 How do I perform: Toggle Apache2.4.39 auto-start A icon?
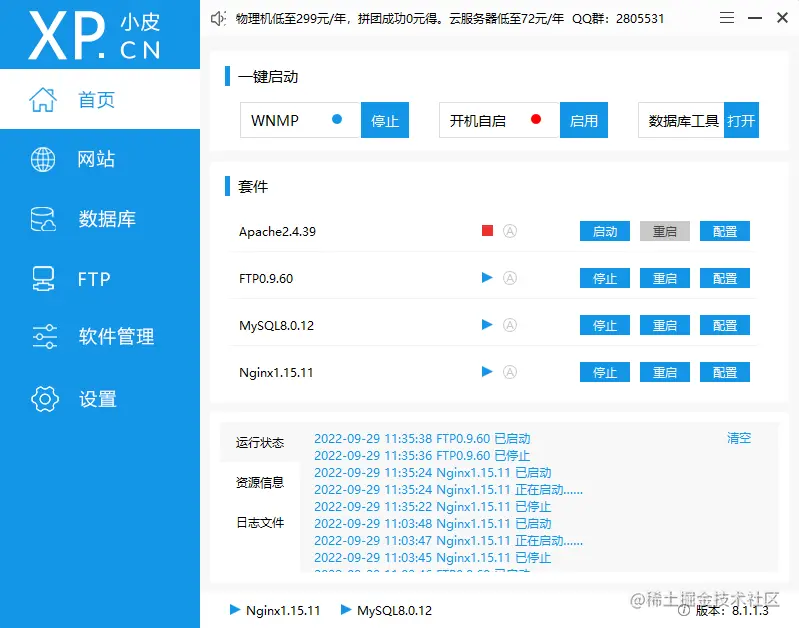510,231
